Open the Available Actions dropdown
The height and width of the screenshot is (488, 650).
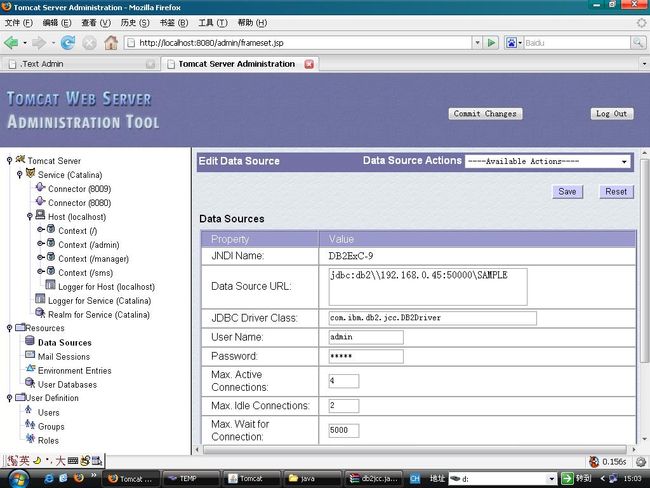click(x=547, y=161)
